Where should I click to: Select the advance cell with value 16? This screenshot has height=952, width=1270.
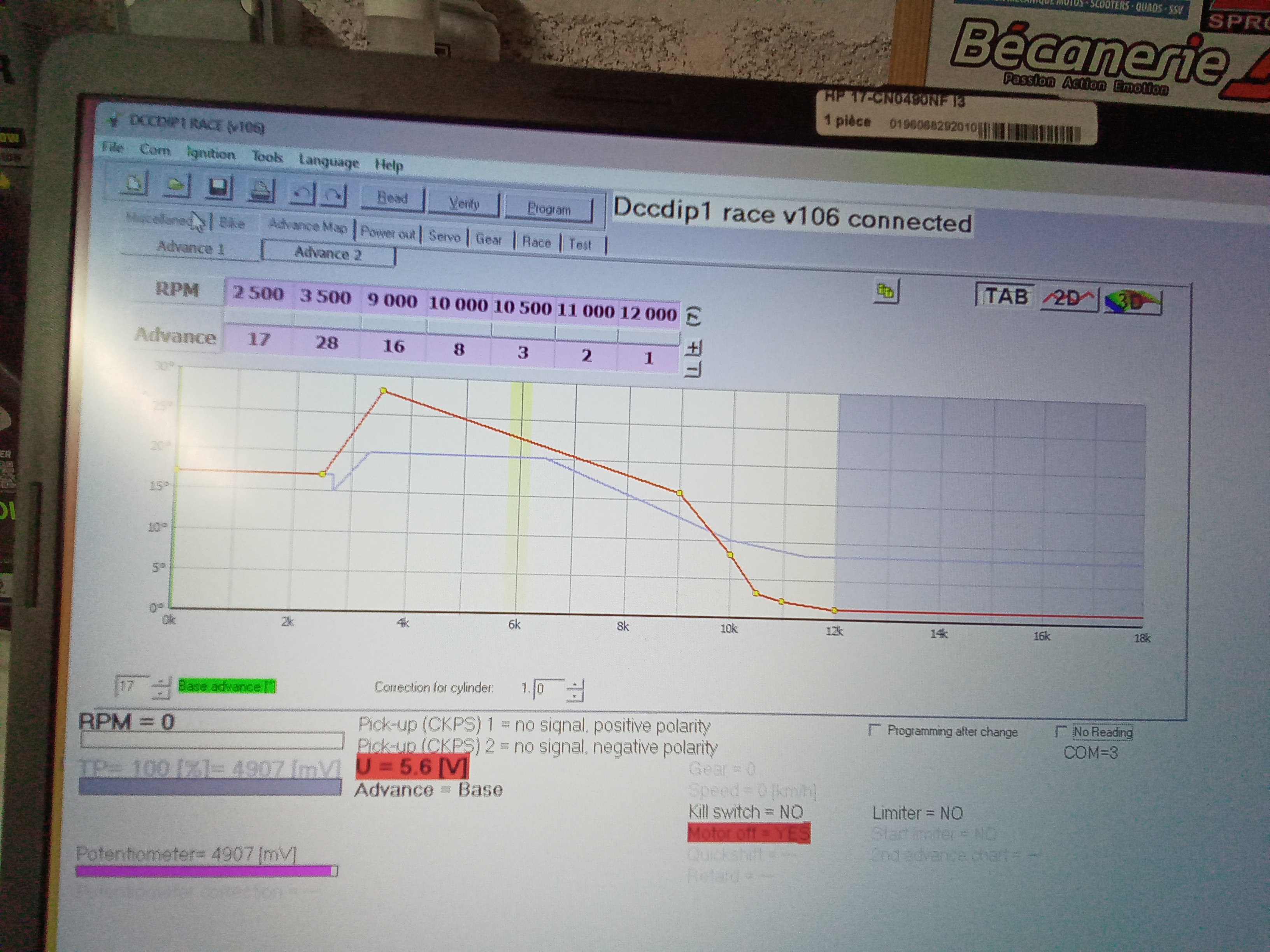click(x=394, y=346)
